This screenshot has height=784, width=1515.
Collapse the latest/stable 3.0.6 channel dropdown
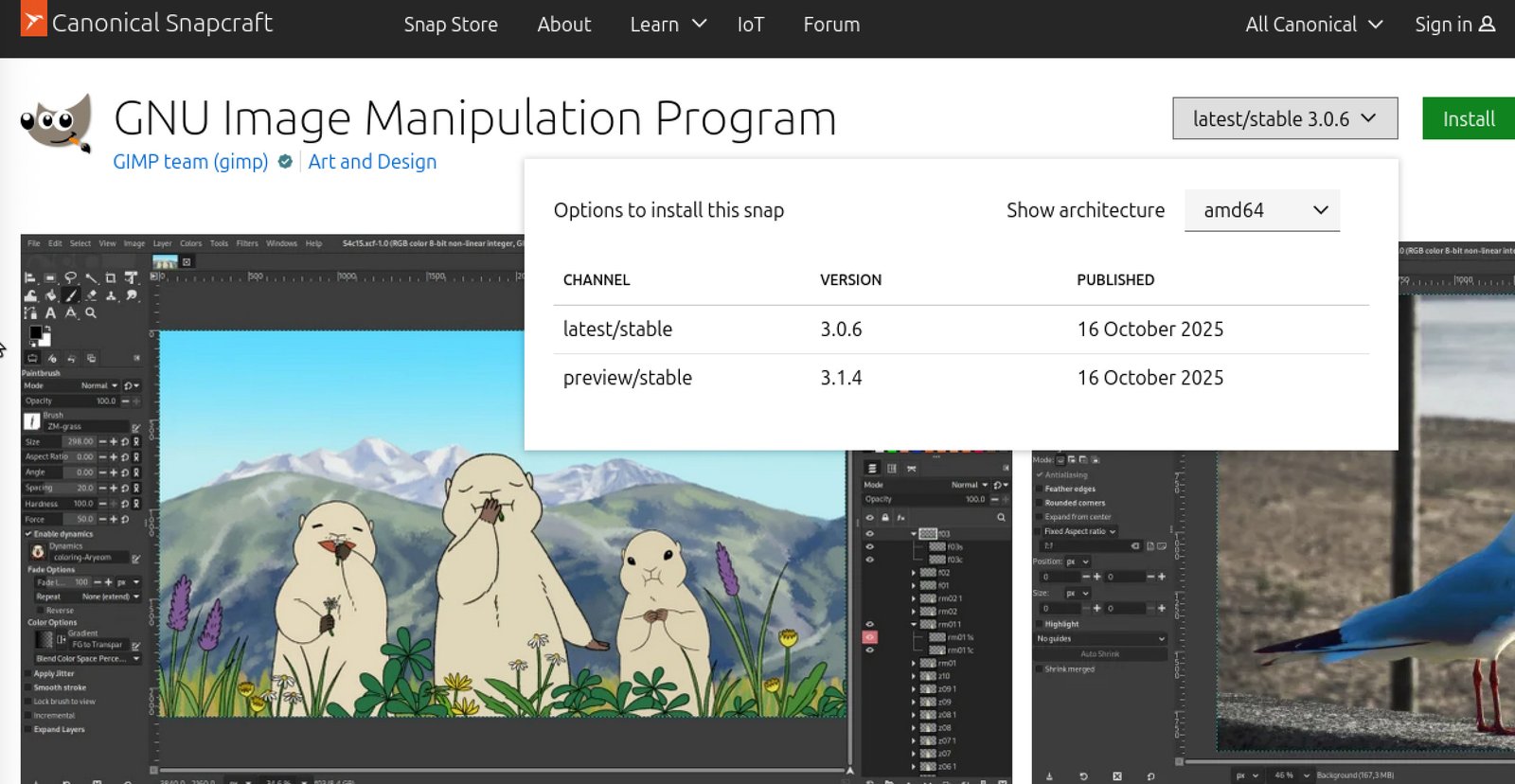(x=1284, y=118)
